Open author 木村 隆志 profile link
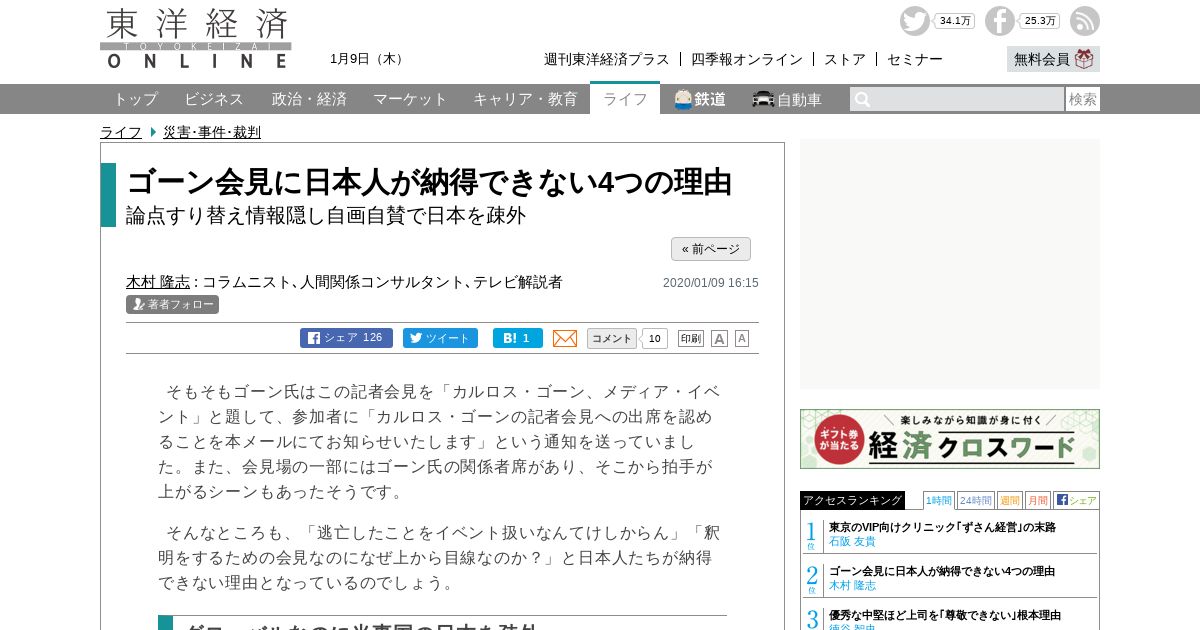The image size is (1200, 630). click(158, 282)
